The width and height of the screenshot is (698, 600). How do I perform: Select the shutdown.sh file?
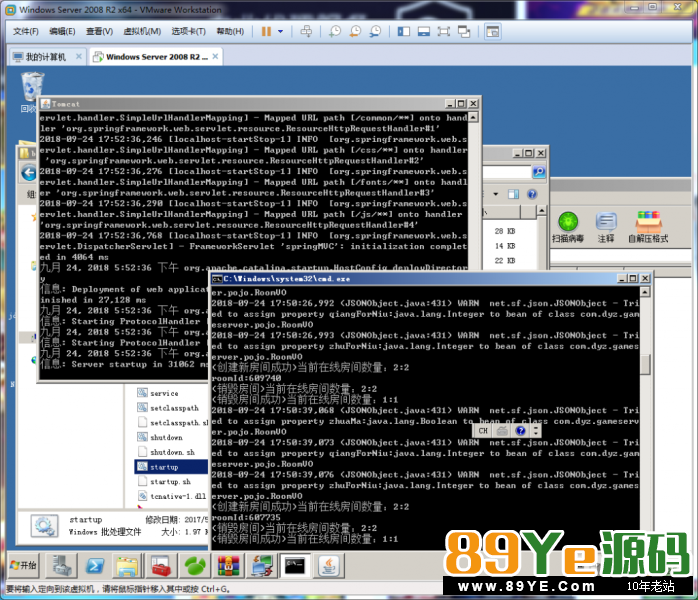tap(167, 452)
